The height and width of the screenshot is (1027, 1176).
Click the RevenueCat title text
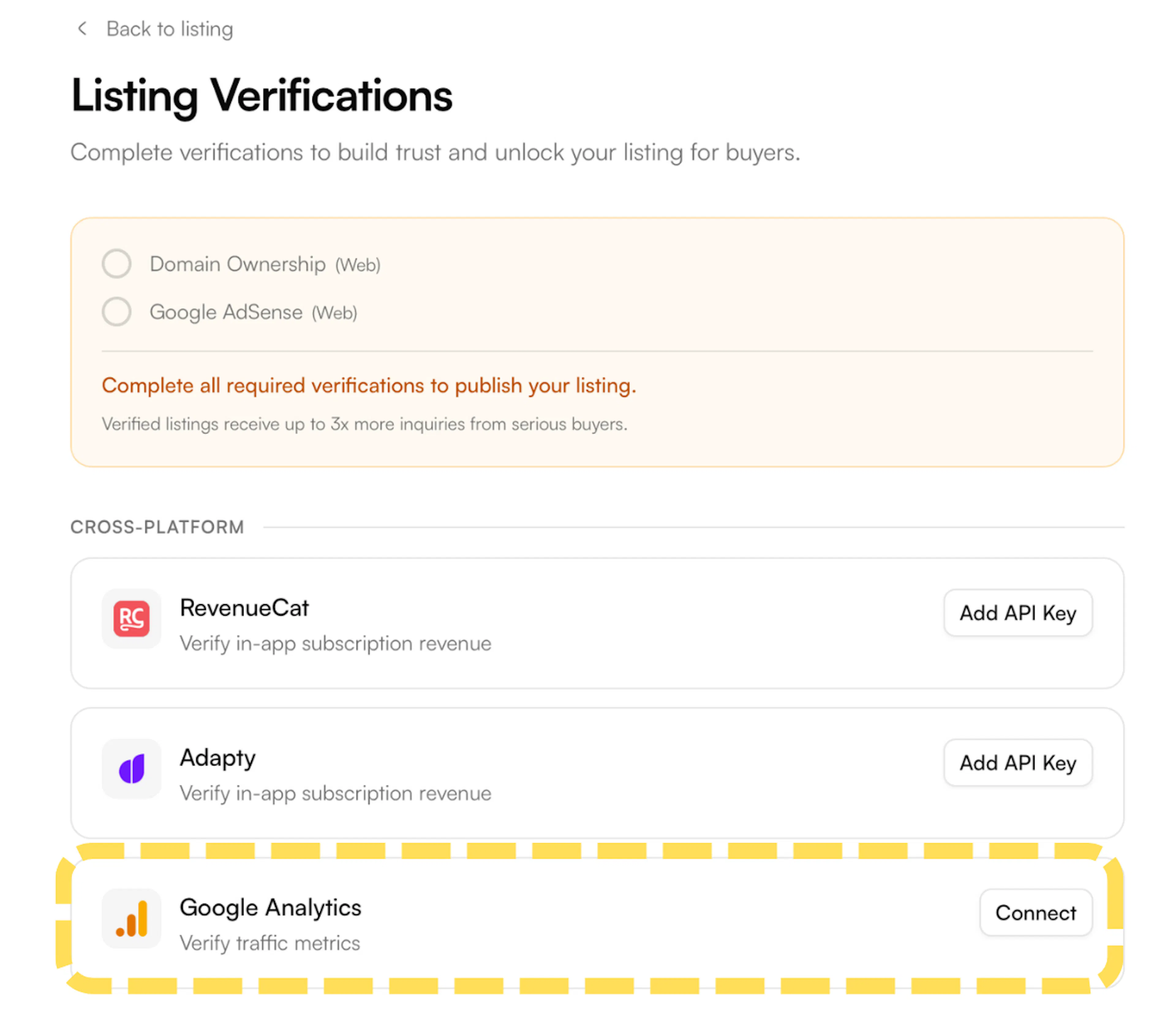point(244,608)
